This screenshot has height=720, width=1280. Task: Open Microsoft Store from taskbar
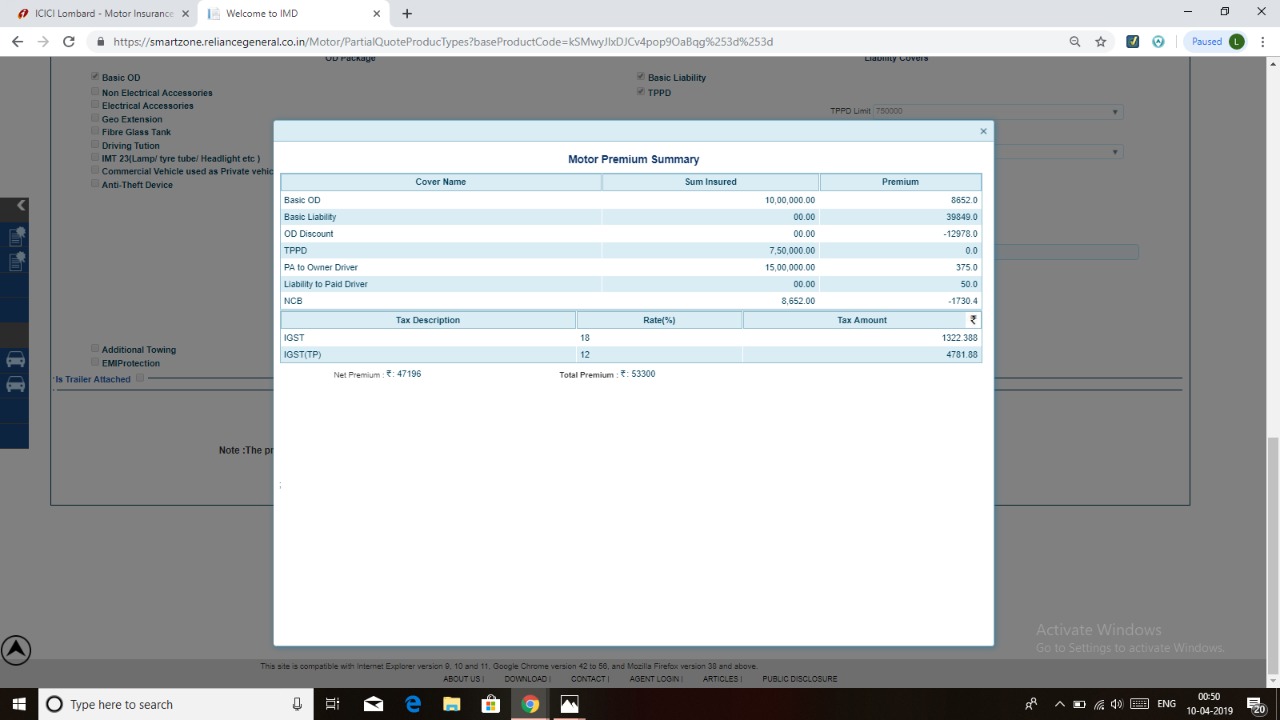click(x=491, y=704)
